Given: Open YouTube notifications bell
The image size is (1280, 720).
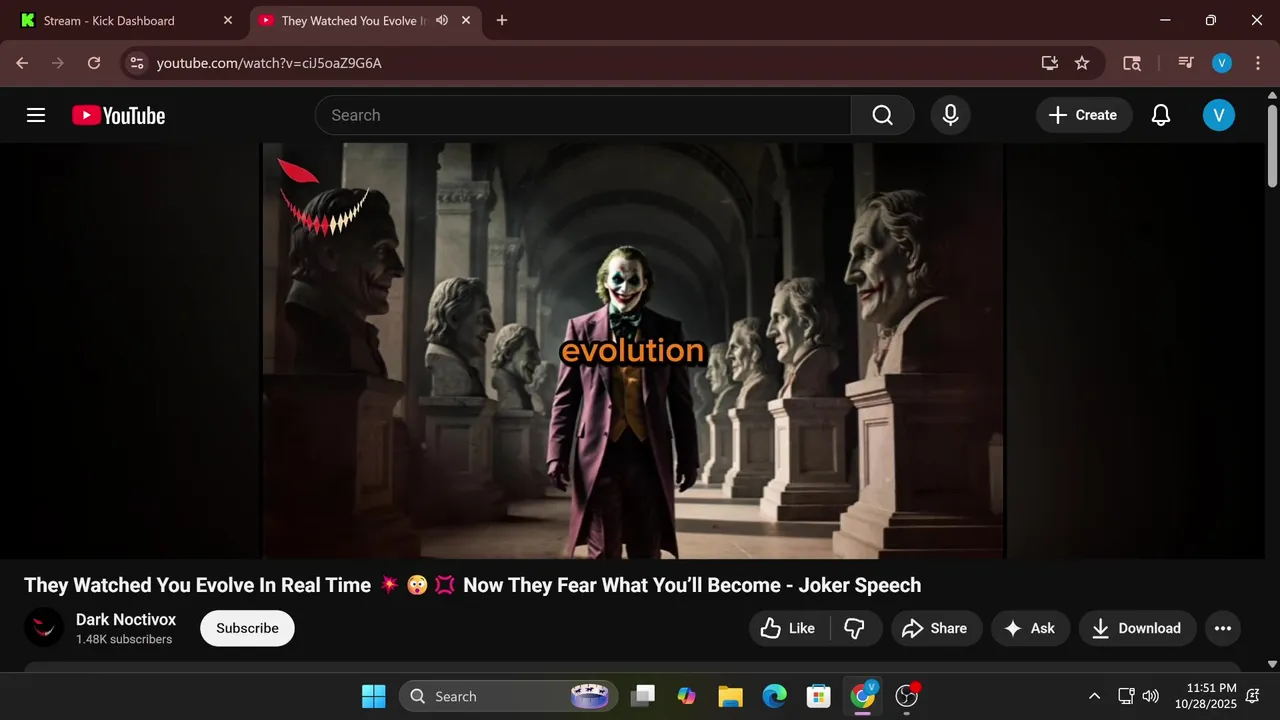Looking at the screenshot, I should tap(1161, 115).
